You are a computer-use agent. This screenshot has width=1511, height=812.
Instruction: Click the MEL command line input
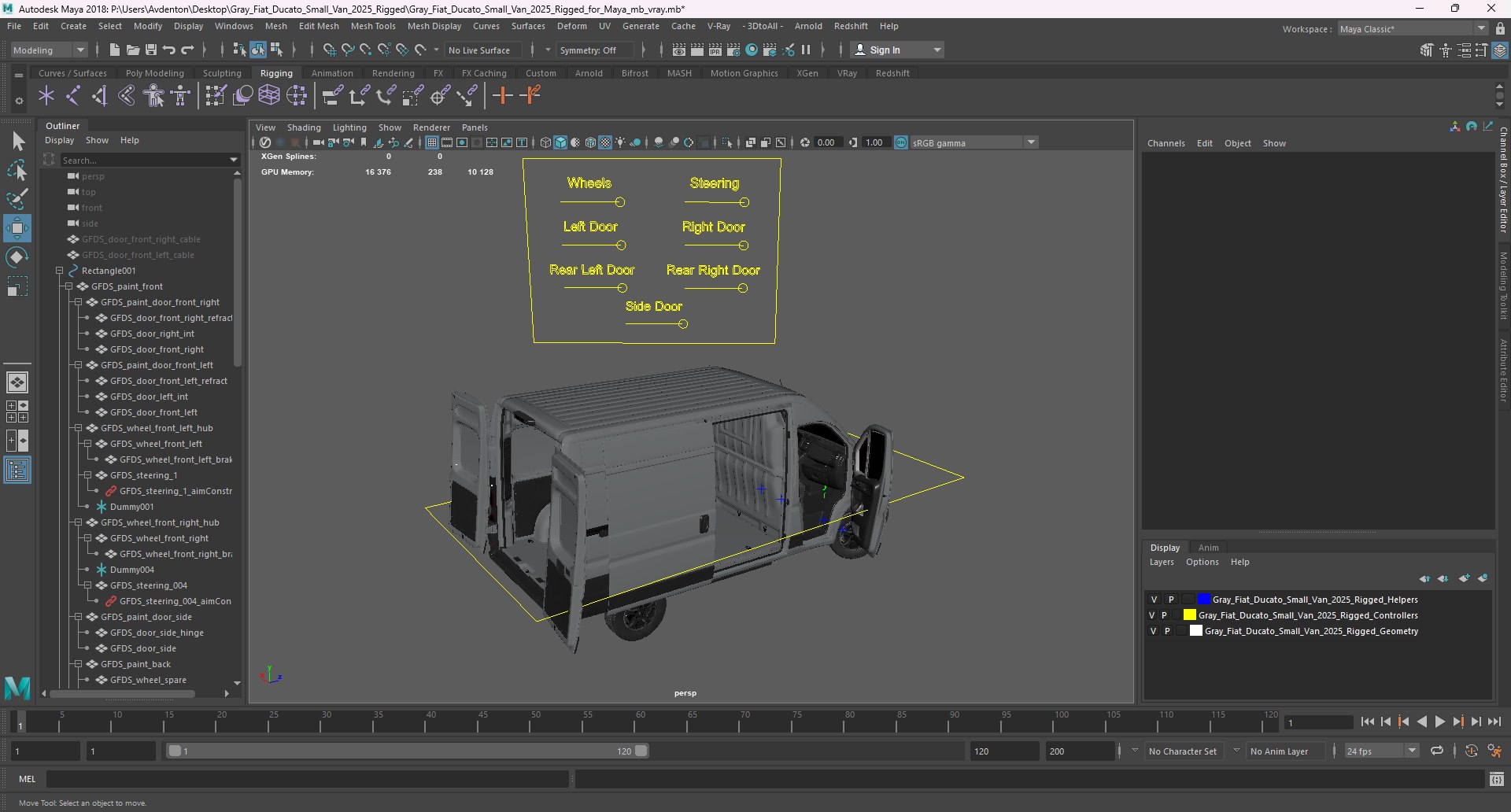307,779
